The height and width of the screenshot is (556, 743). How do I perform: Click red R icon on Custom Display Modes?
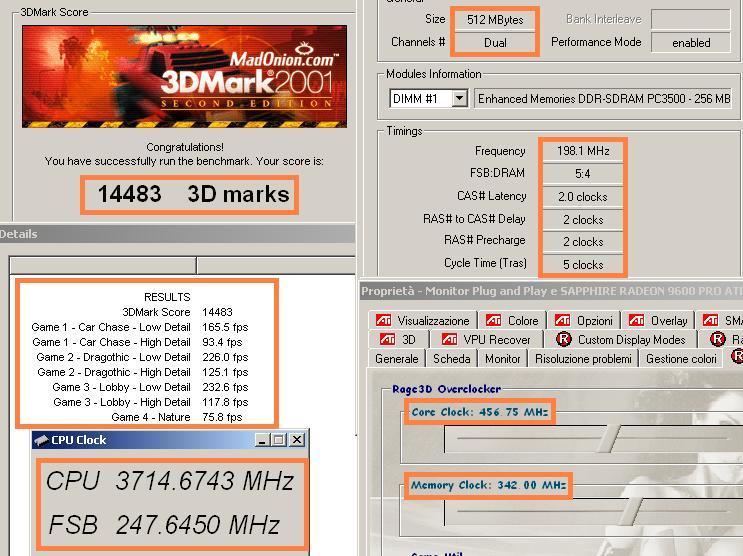coord(563,339)
